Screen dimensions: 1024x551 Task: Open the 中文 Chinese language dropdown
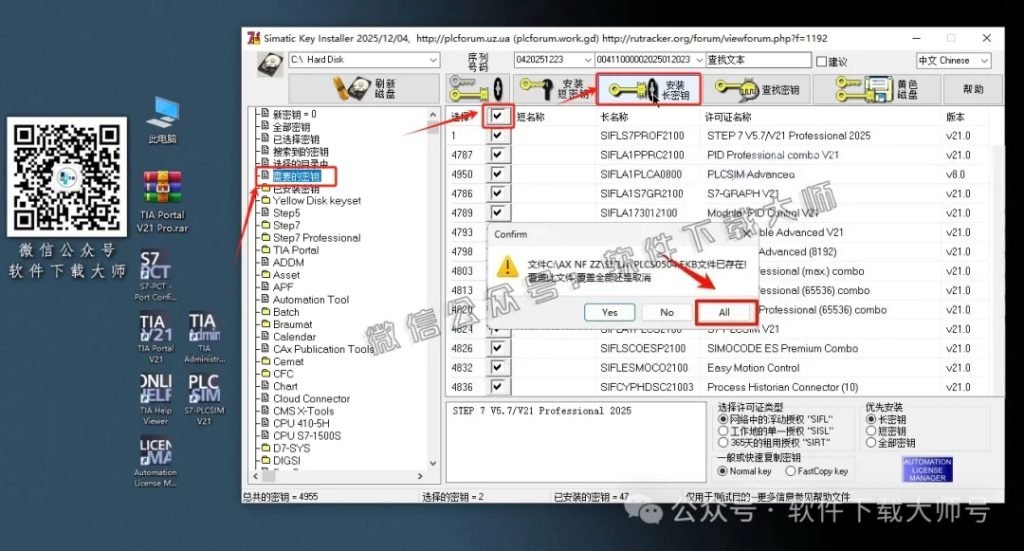pyautogui.click(x=984, y=61)
